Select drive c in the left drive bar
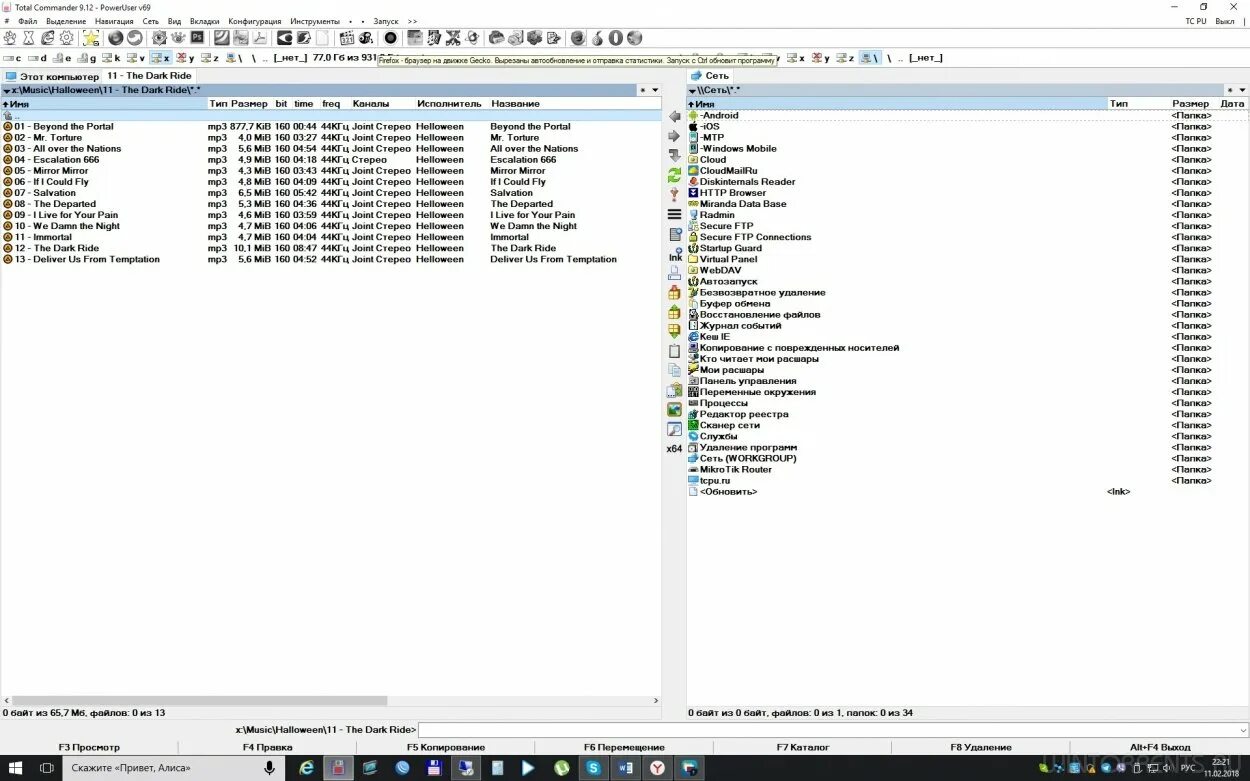 click(13, 58)
